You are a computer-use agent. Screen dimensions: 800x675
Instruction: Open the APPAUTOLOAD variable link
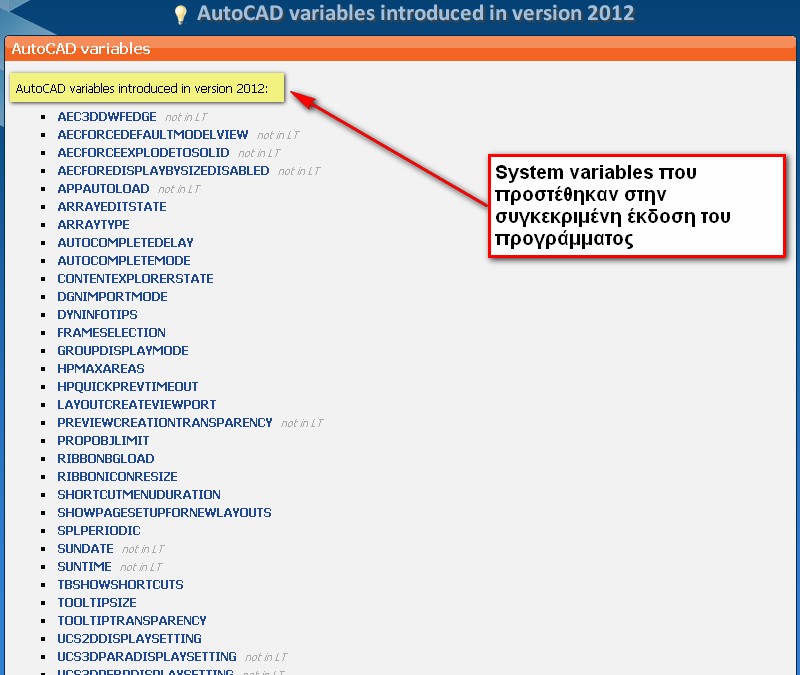(x=103, y=189)
